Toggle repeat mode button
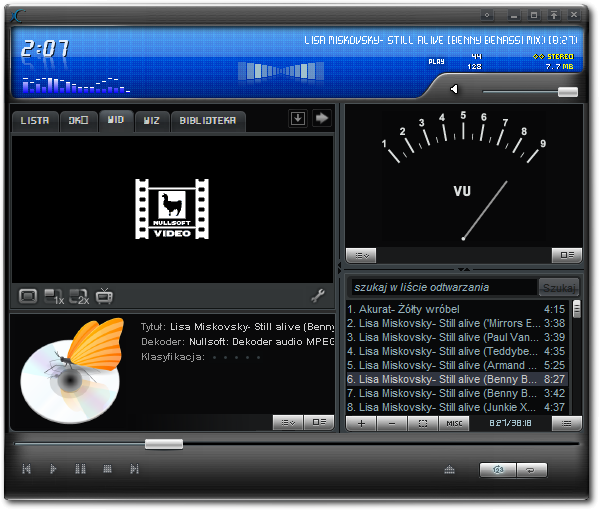This screenshot has height=510, width=599. point(531,470)
